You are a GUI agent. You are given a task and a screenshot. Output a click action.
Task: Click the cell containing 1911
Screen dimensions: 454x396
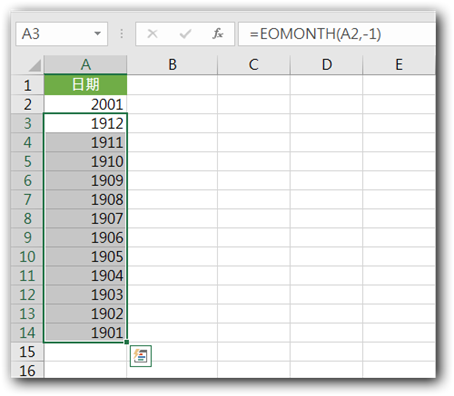pos(85,142)
